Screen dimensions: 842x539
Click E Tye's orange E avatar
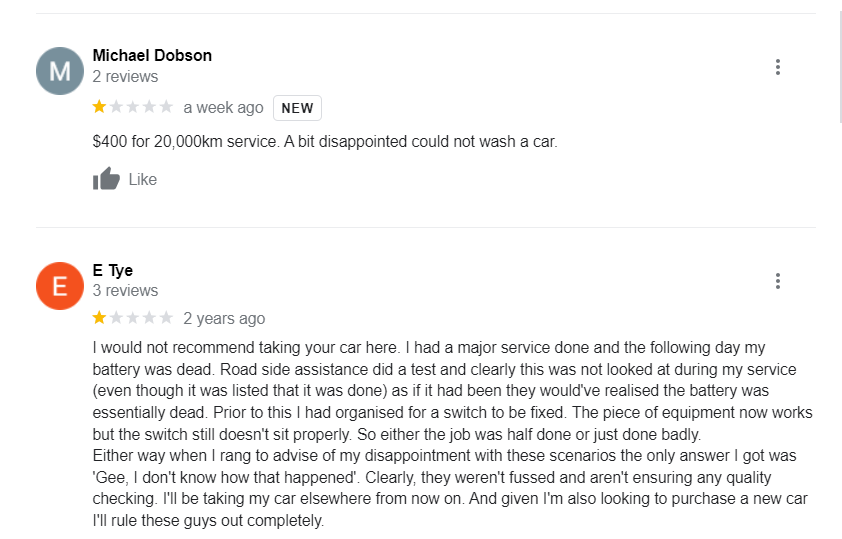click(x=60, y=285)
